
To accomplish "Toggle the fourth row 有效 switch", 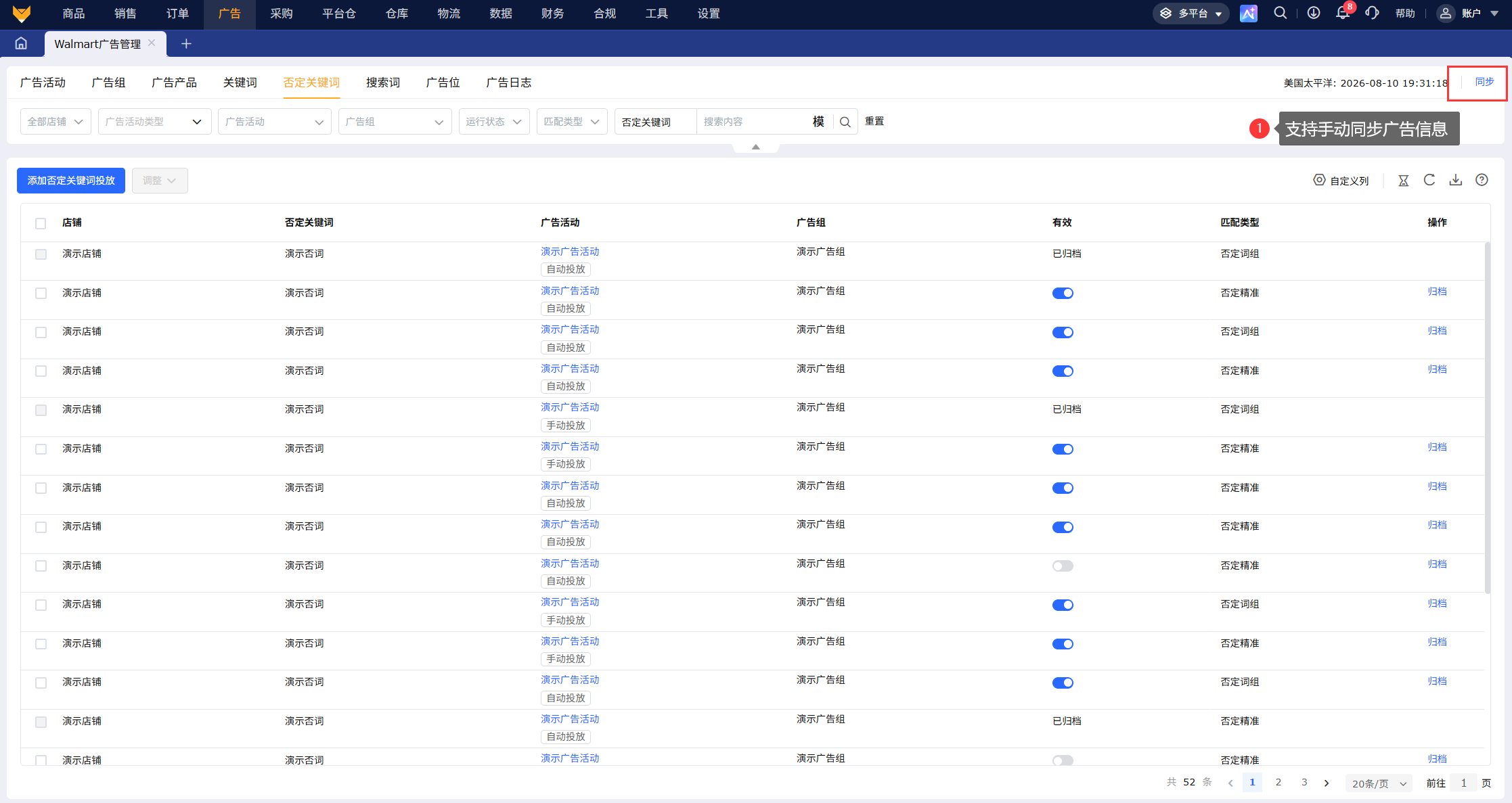I will click(x=1063, y=371).
